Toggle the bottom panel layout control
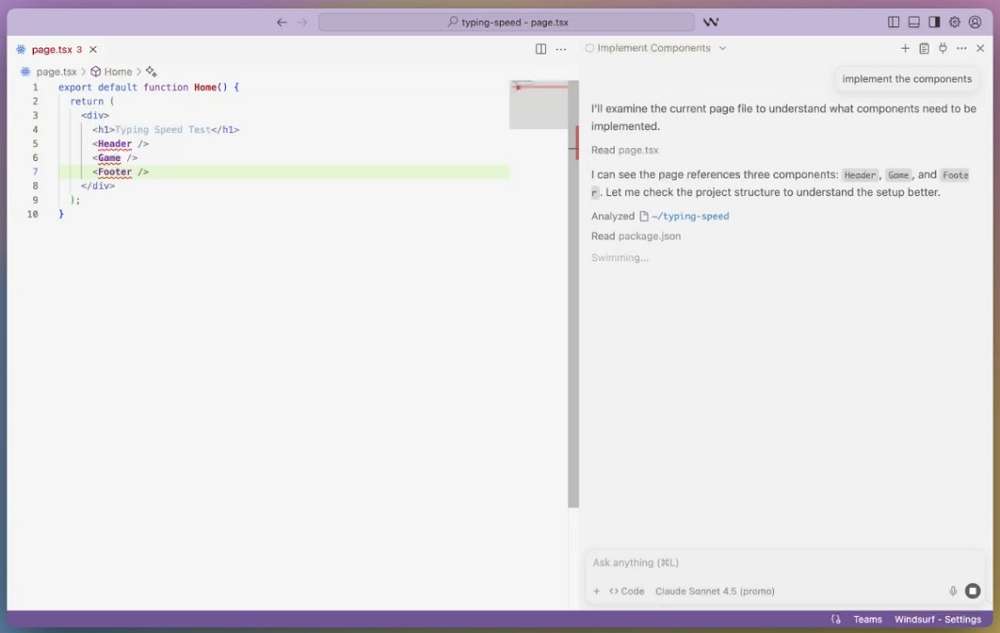Viewport: 1000px width, 633px height. [913, 21]
